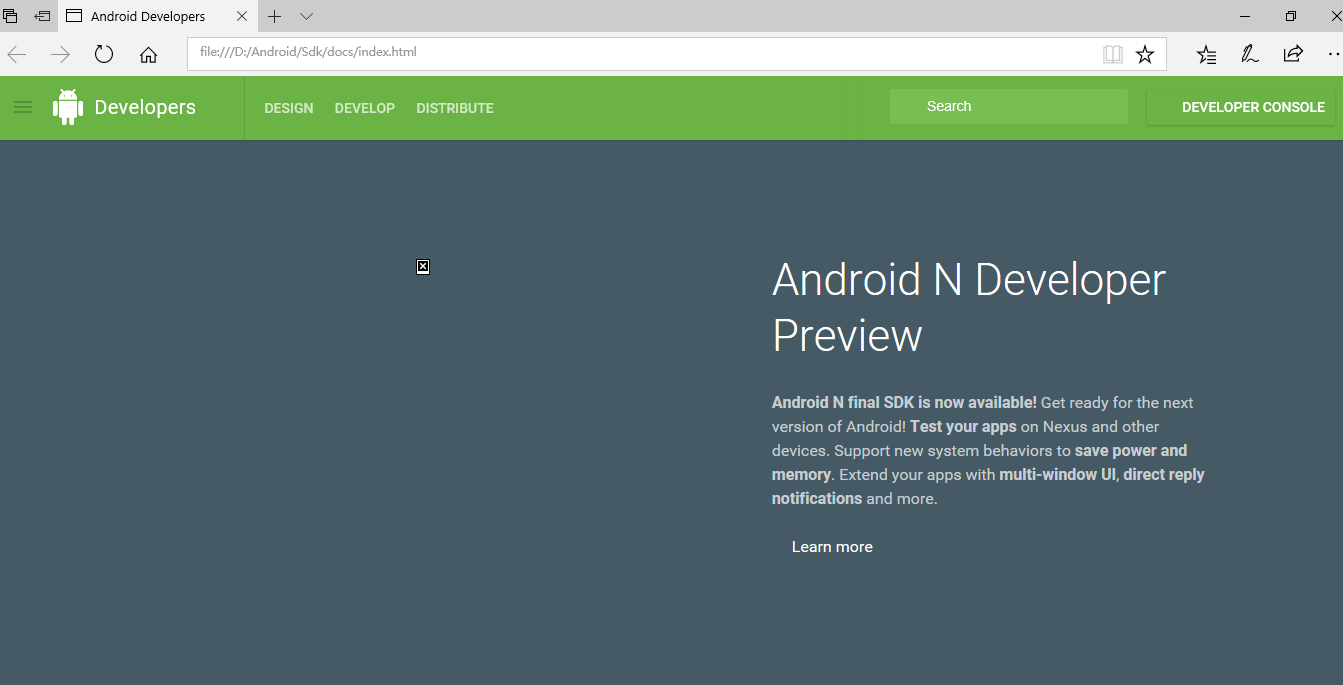
Task: Refresh the current page
Action: pyautogui.click(x=104, y=54)
